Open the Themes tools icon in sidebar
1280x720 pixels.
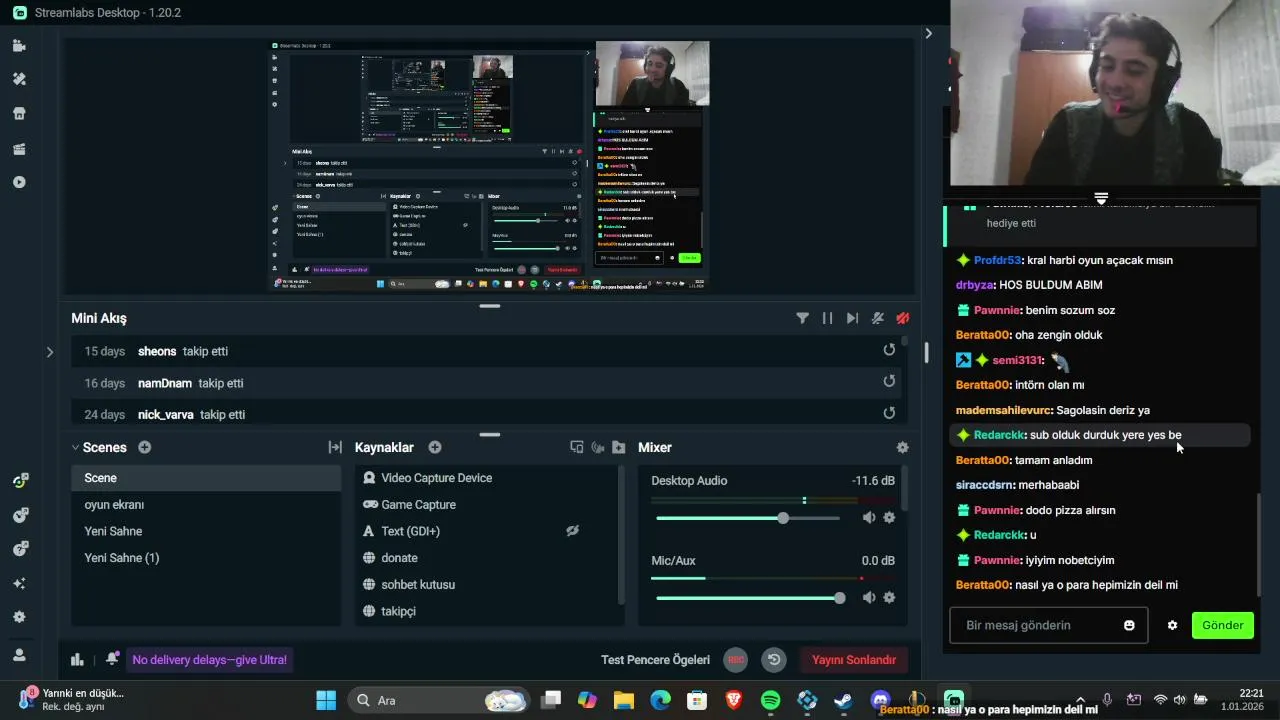pyautogui.click(x=19, y=79)
